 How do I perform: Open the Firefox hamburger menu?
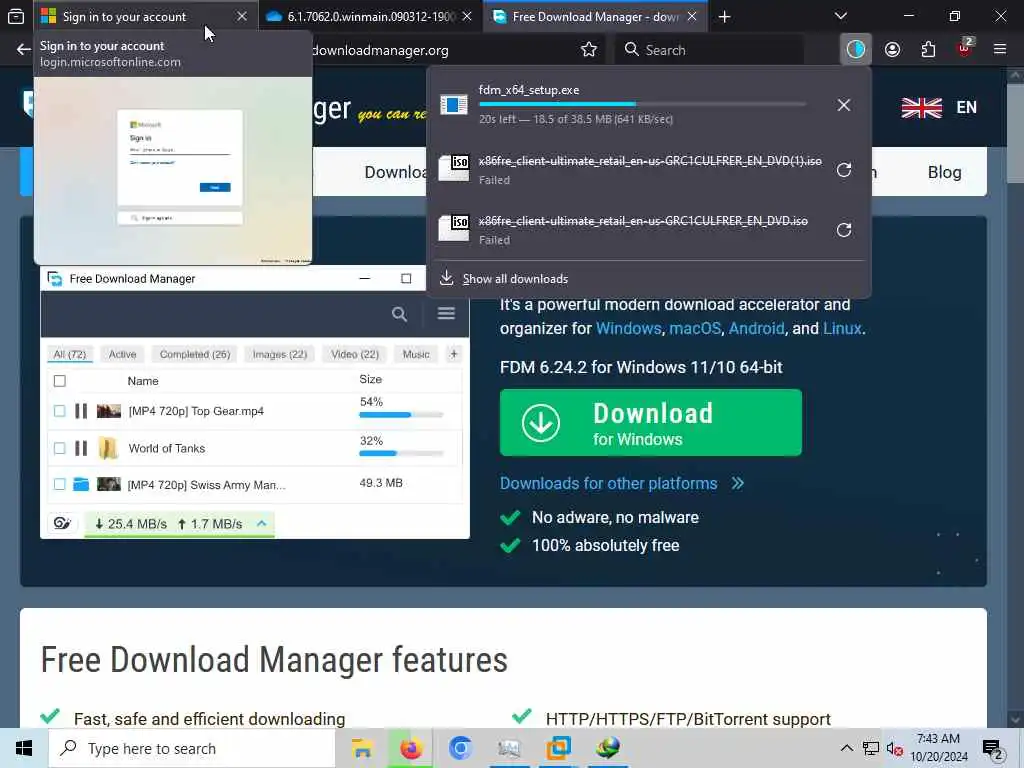1000,49
